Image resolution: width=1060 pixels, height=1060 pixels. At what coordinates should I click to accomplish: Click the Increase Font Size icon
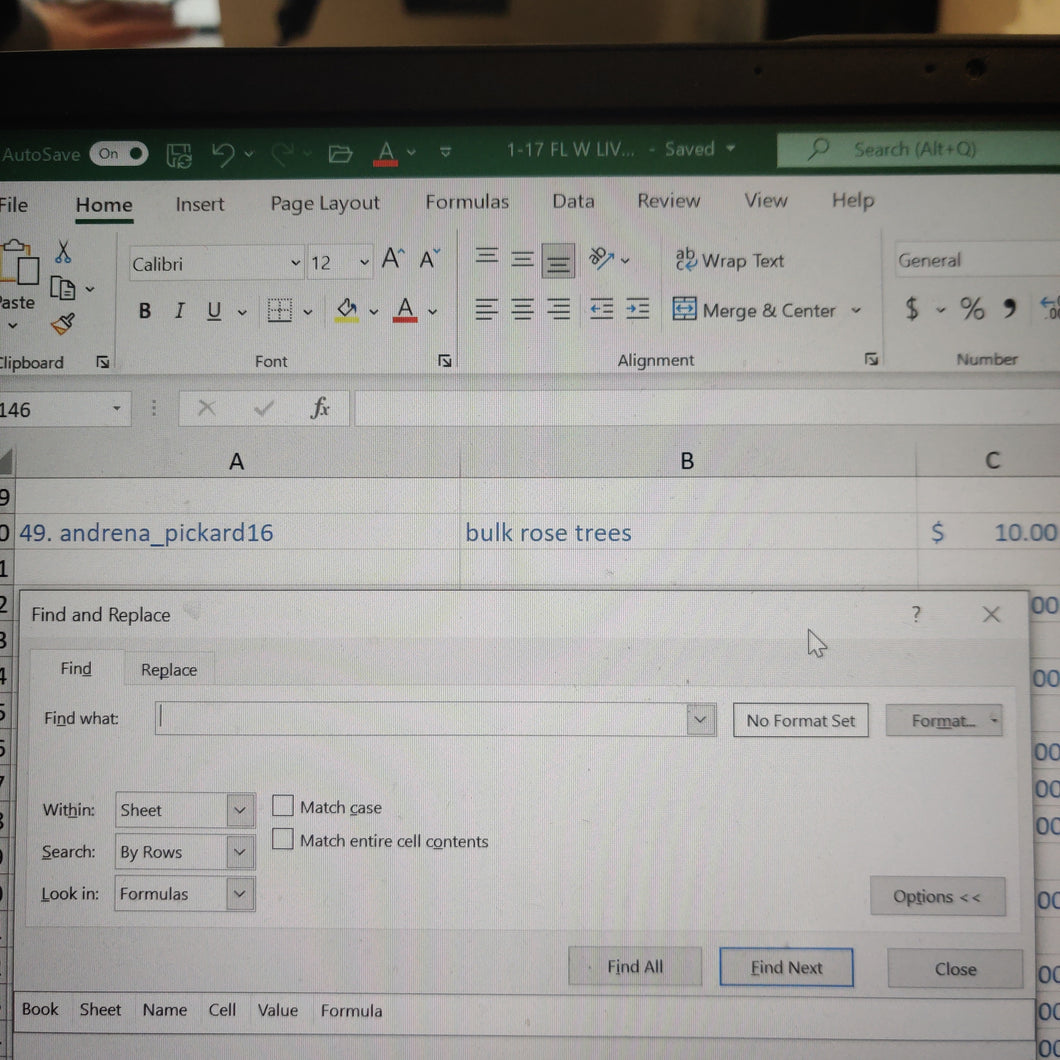(x=393, y=259)
